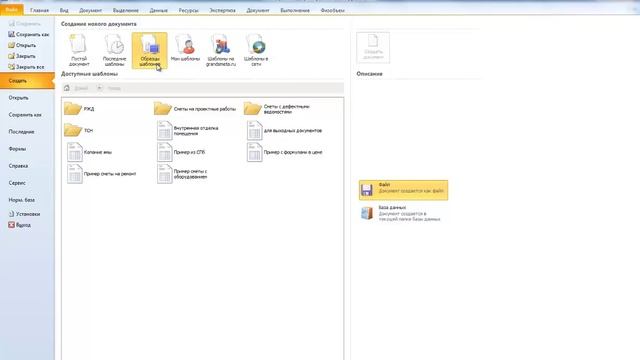Select the Образцы шаблонов icon

pyautogui.click(x=149, y=50)
